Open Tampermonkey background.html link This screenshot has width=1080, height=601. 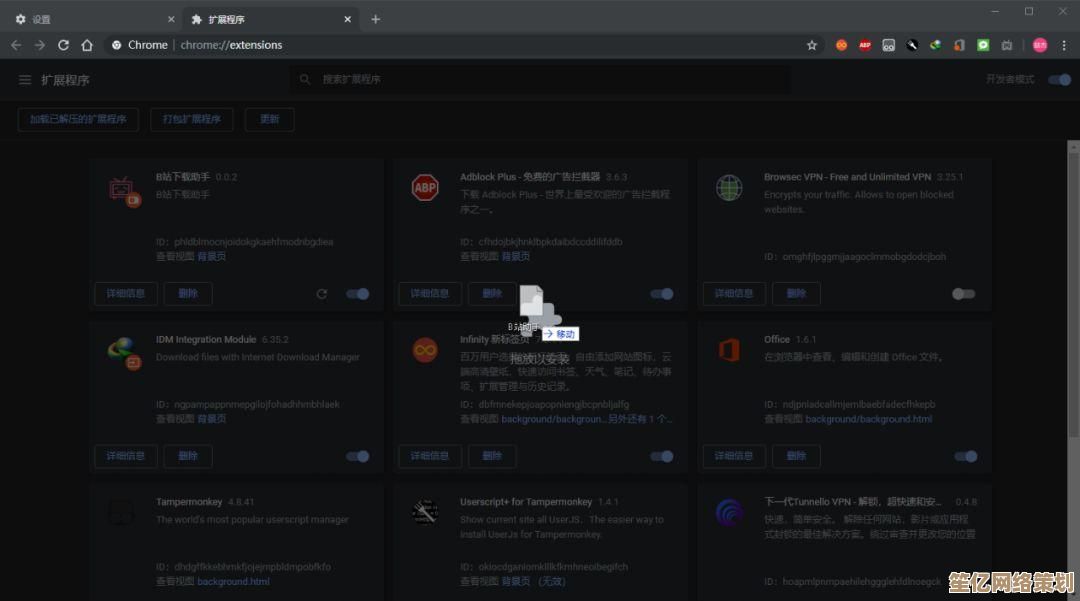point(233,582)
